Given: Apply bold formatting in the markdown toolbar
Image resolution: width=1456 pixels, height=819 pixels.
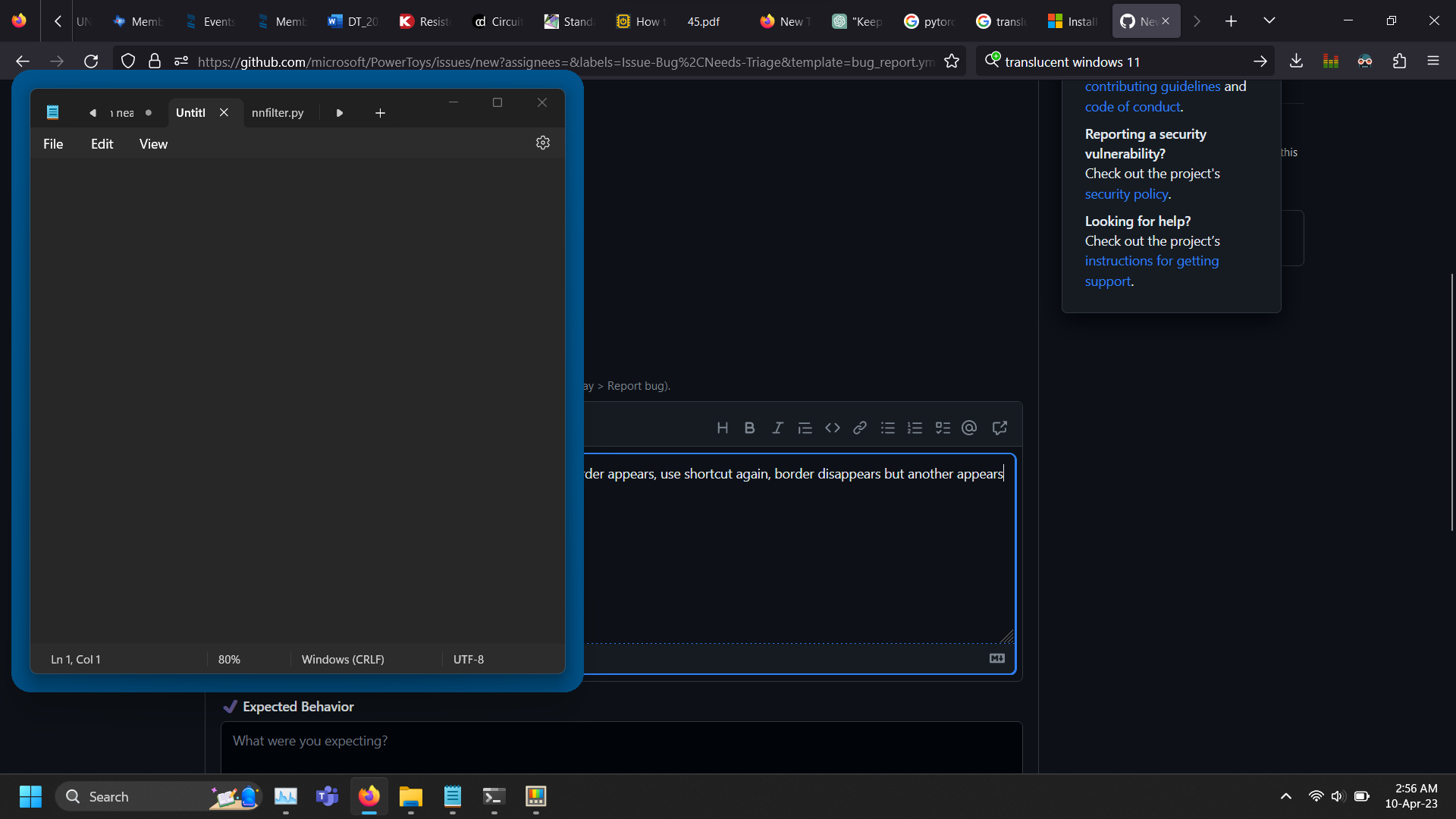Looking at the screenshot, I should tap(749, 428).
